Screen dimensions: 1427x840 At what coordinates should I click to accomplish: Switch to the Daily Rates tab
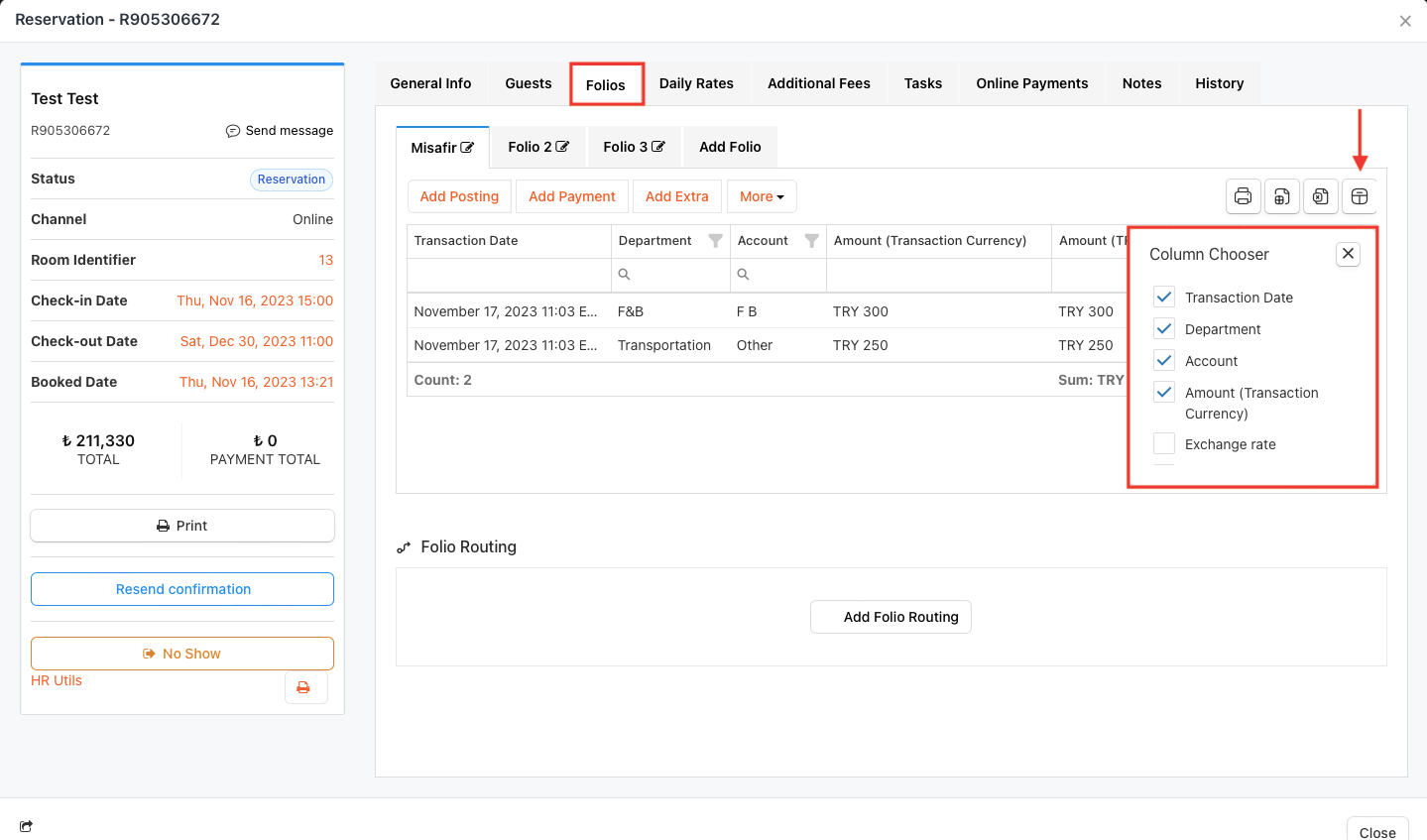click(x=696, y=83)
